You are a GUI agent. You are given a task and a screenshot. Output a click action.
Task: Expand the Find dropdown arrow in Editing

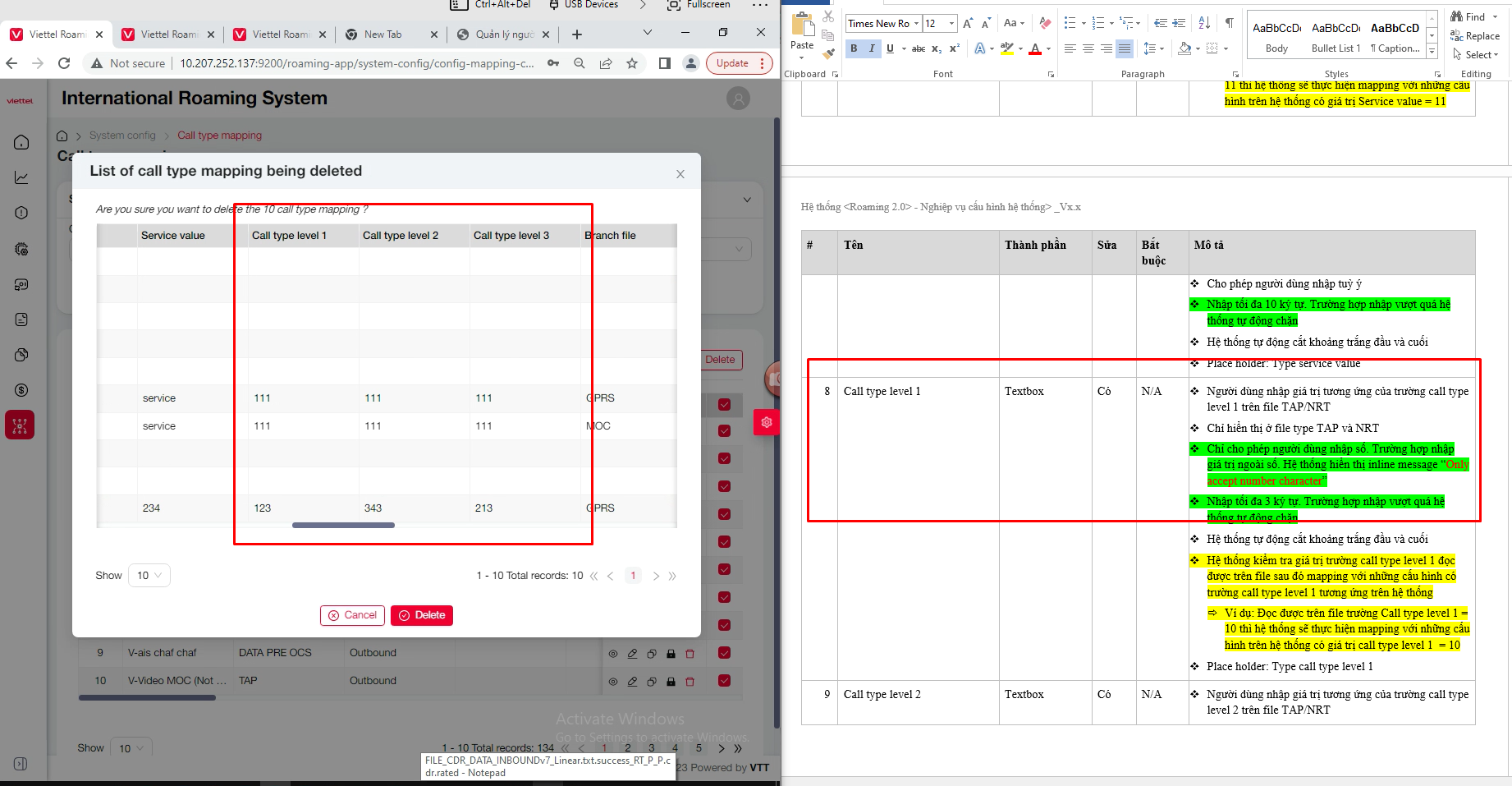coord(1493,17)
